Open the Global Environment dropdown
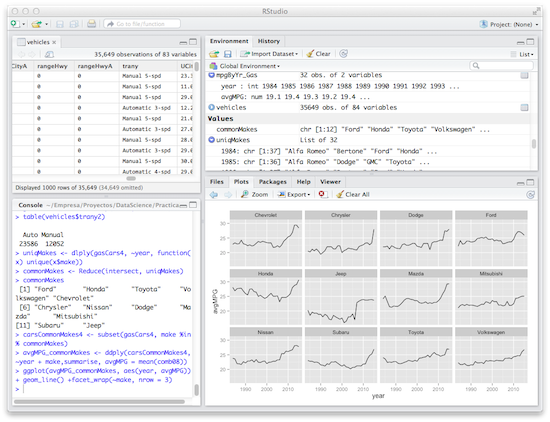The height and width of the screenshot is (422, 550). (x=245, y=66)
